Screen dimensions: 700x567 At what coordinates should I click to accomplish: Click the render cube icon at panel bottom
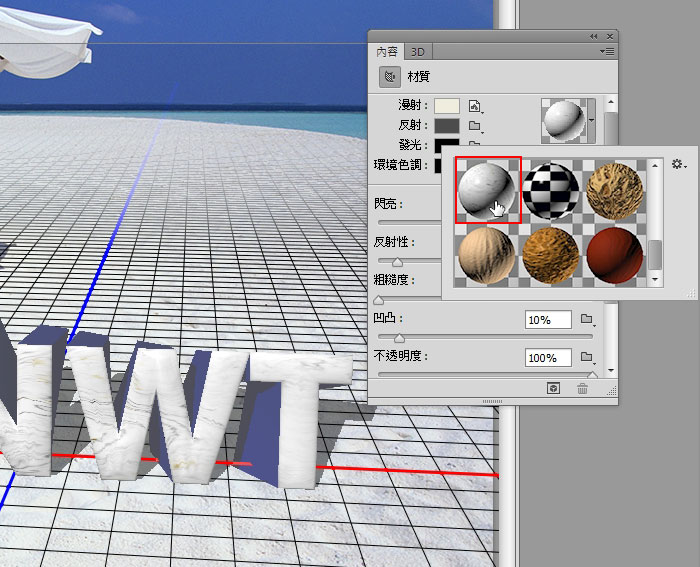(x=552, y=389)
